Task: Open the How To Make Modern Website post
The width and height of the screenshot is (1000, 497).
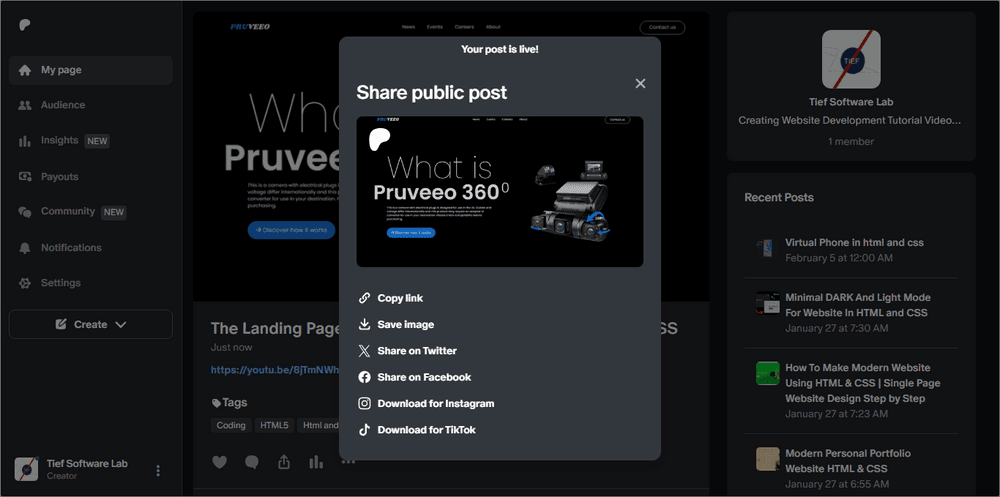Action: click(862, 383)
